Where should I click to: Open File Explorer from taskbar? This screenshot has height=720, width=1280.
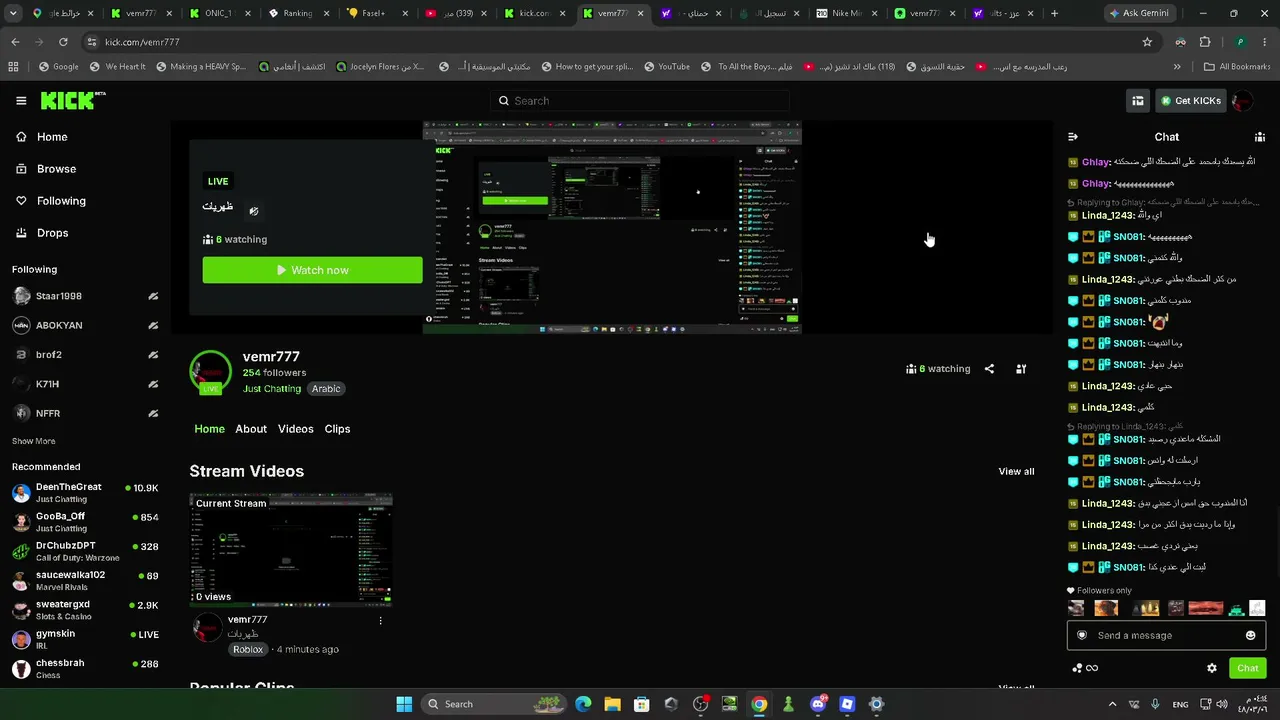(612, 704)
